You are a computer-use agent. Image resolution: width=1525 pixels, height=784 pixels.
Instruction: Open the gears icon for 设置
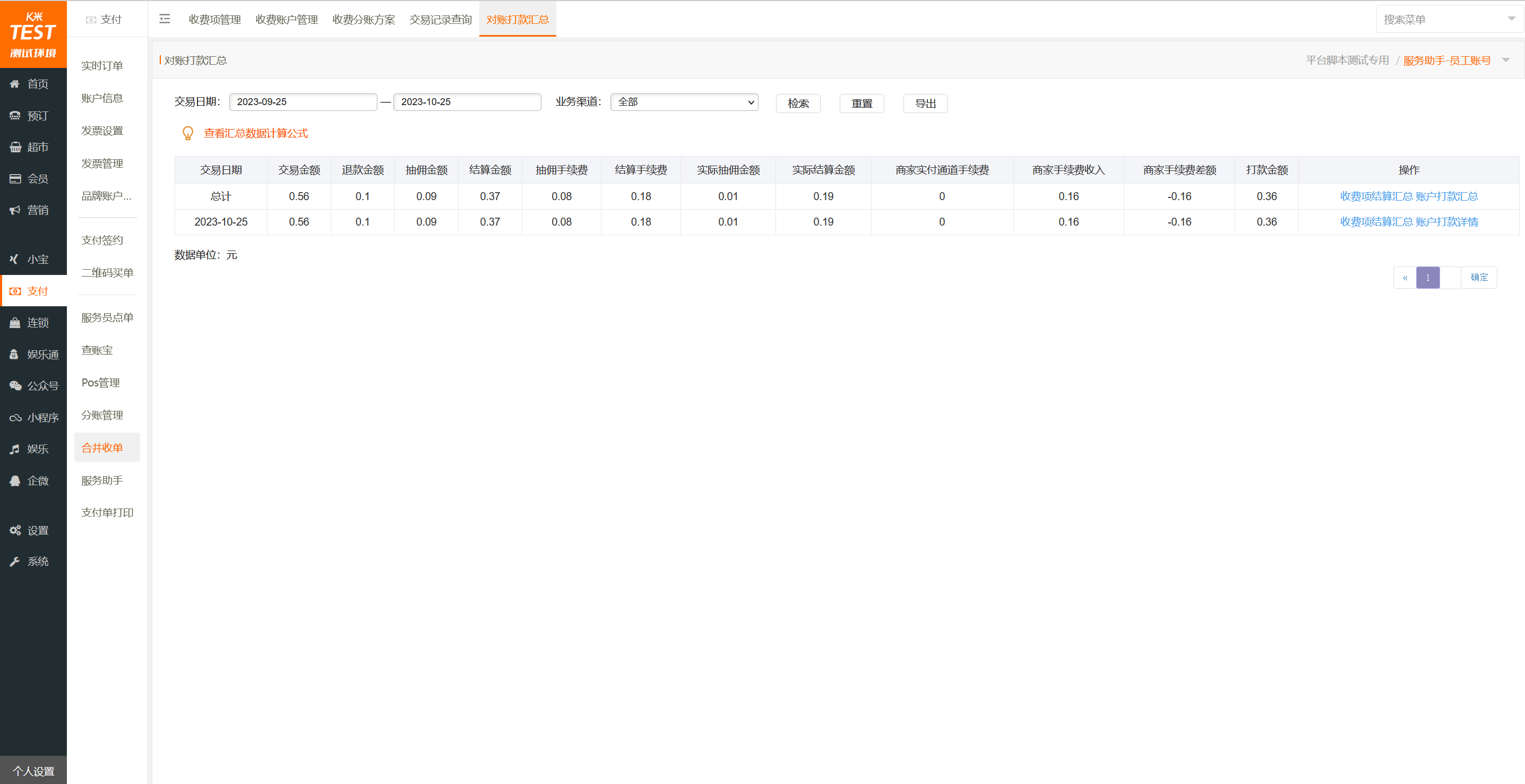[15, 531]
